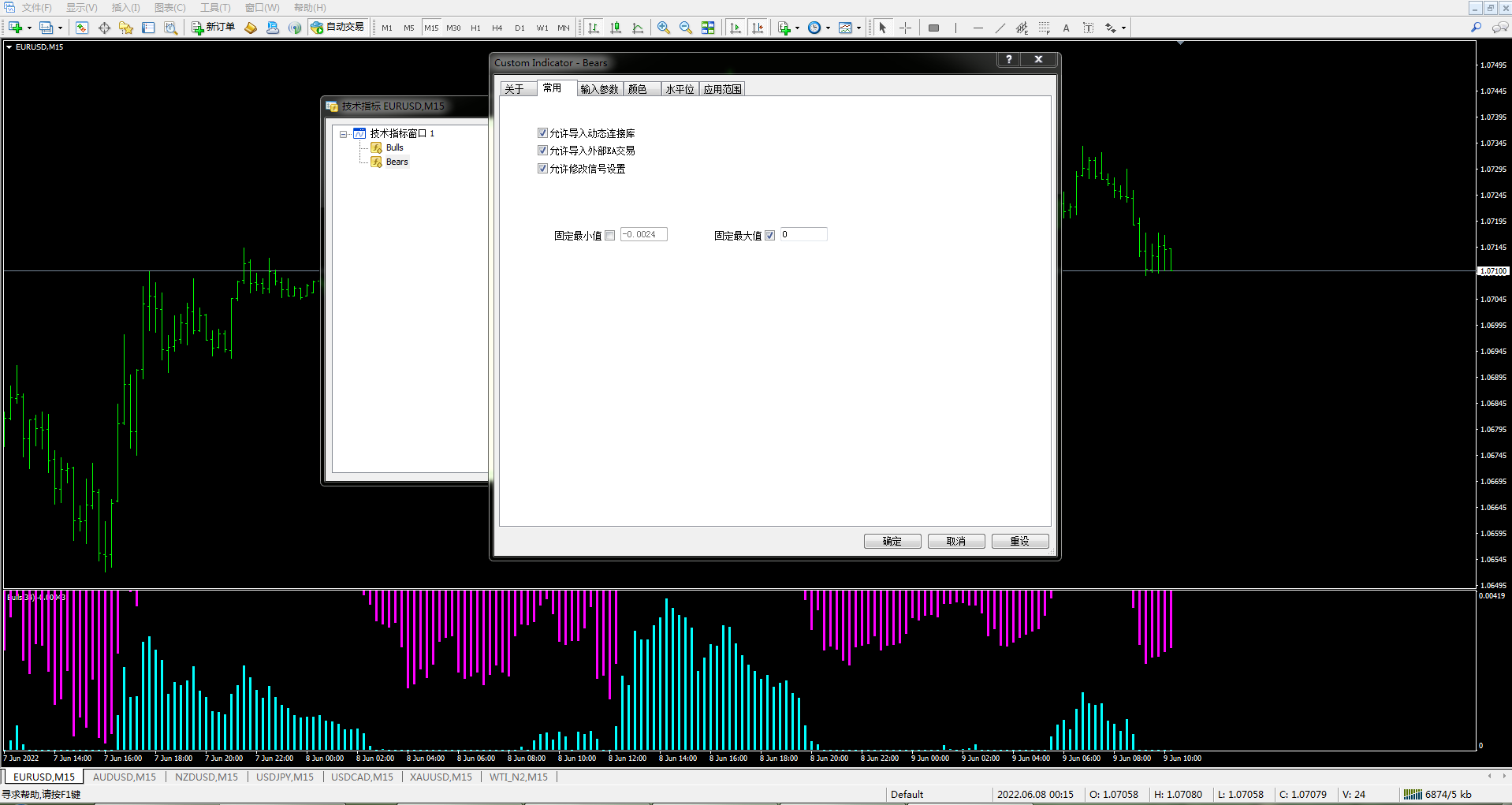Screen dimensions: 1512x805
Task: Open the indicators list dropdown arrow
Action: coord(797,28)
